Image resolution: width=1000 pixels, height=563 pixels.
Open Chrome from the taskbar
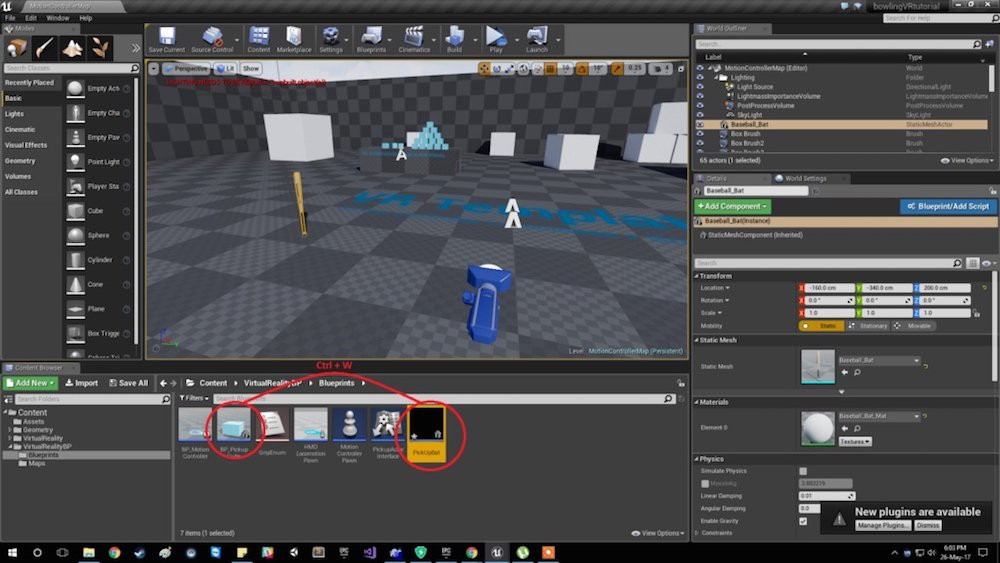[114, 553]
